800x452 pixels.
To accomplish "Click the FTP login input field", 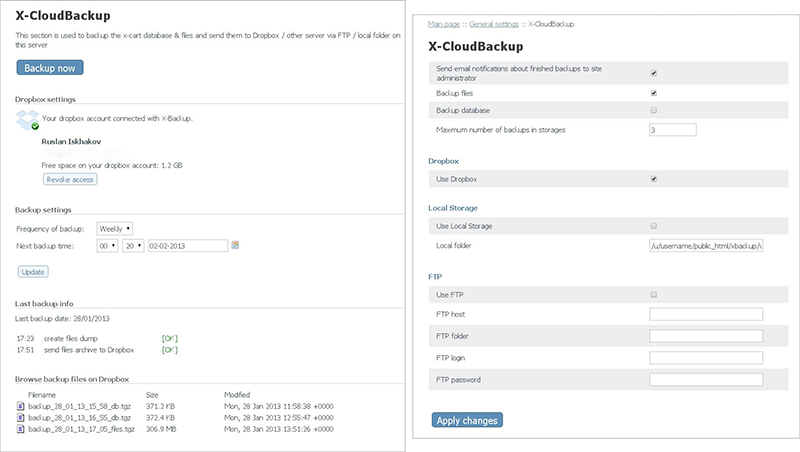I will point(706,358).
